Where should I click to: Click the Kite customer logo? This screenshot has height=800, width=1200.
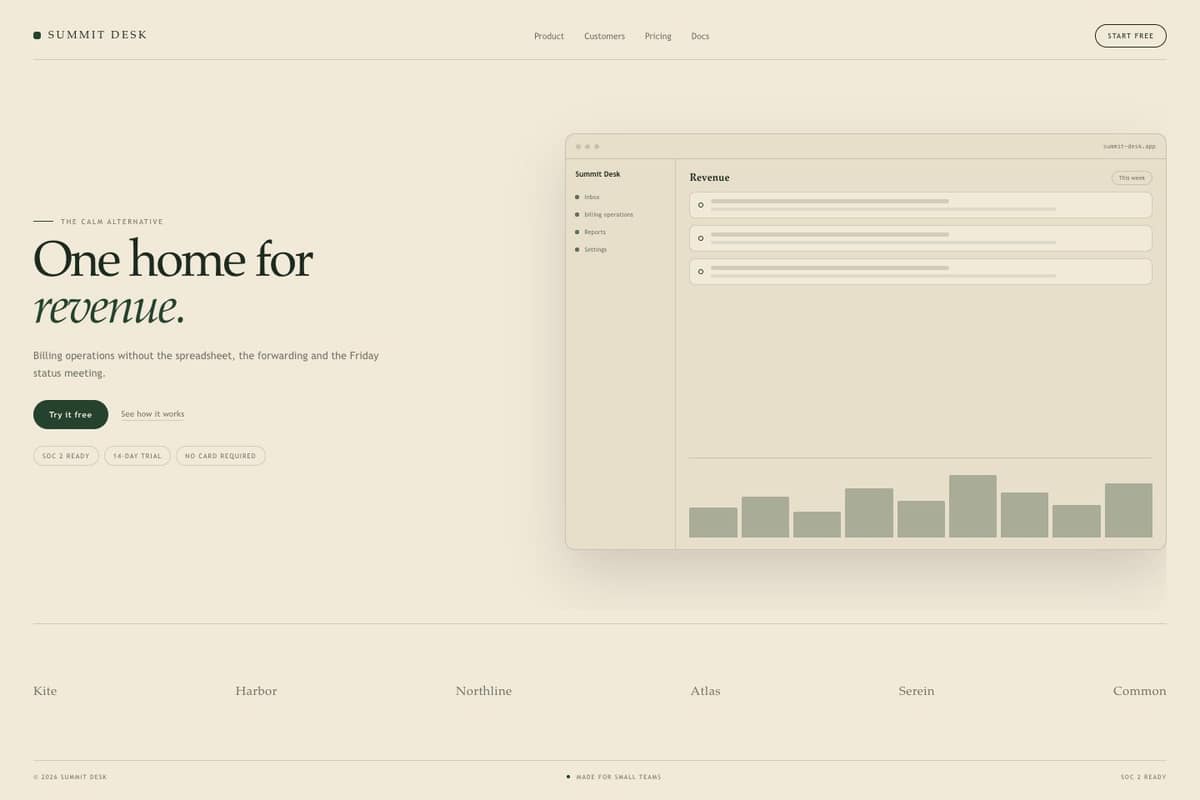pos(45,691)
